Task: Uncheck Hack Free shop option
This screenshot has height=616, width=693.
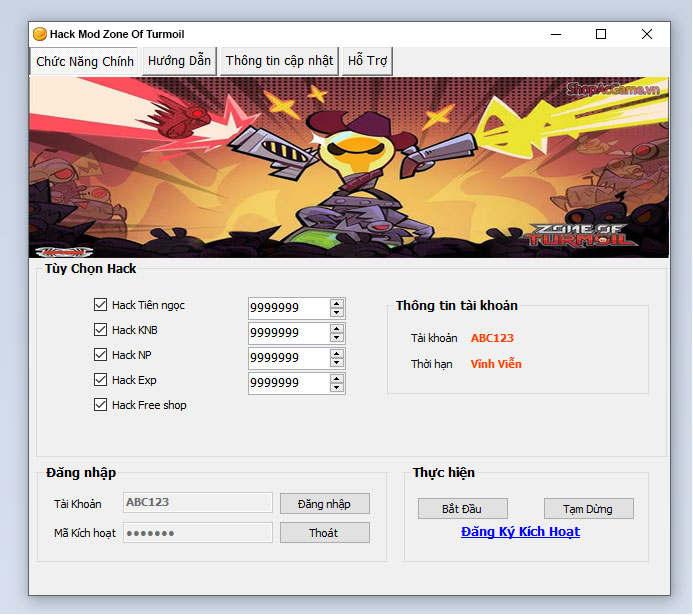Action: click(100, 405)
